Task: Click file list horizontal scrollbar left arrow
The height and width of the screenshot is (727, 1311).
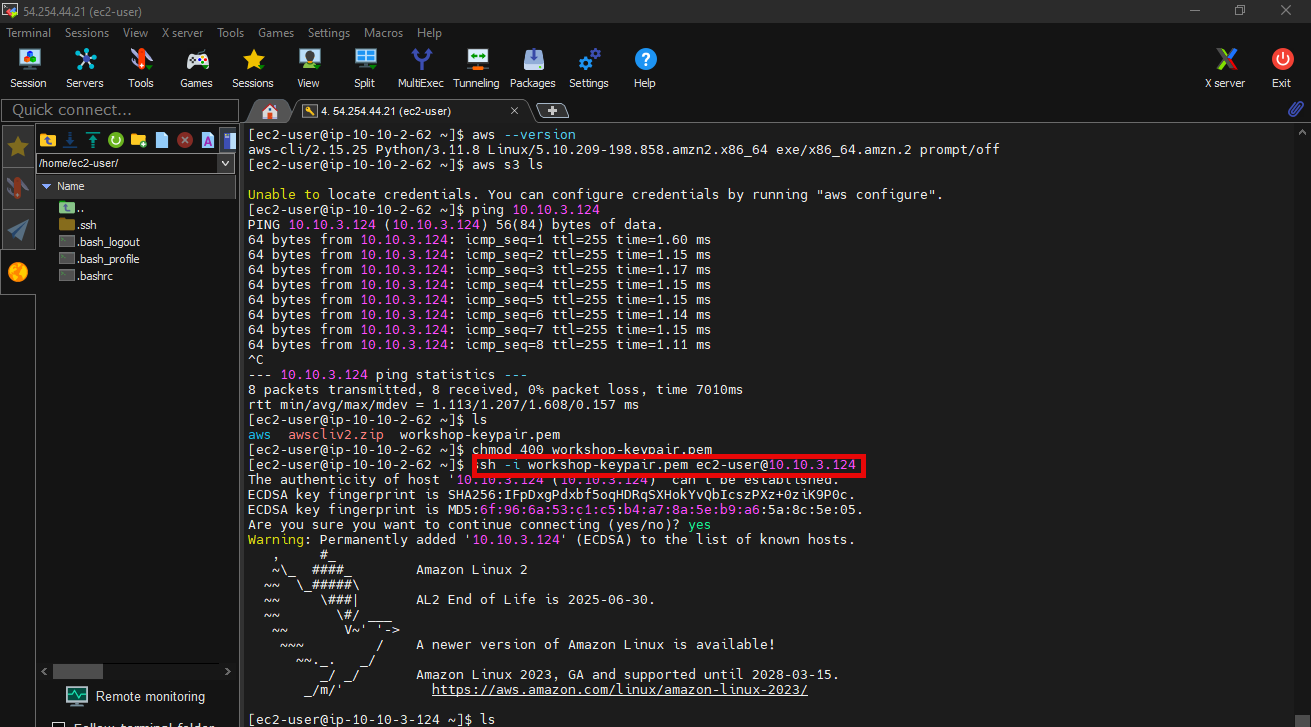Action: (x=44, y=672)
